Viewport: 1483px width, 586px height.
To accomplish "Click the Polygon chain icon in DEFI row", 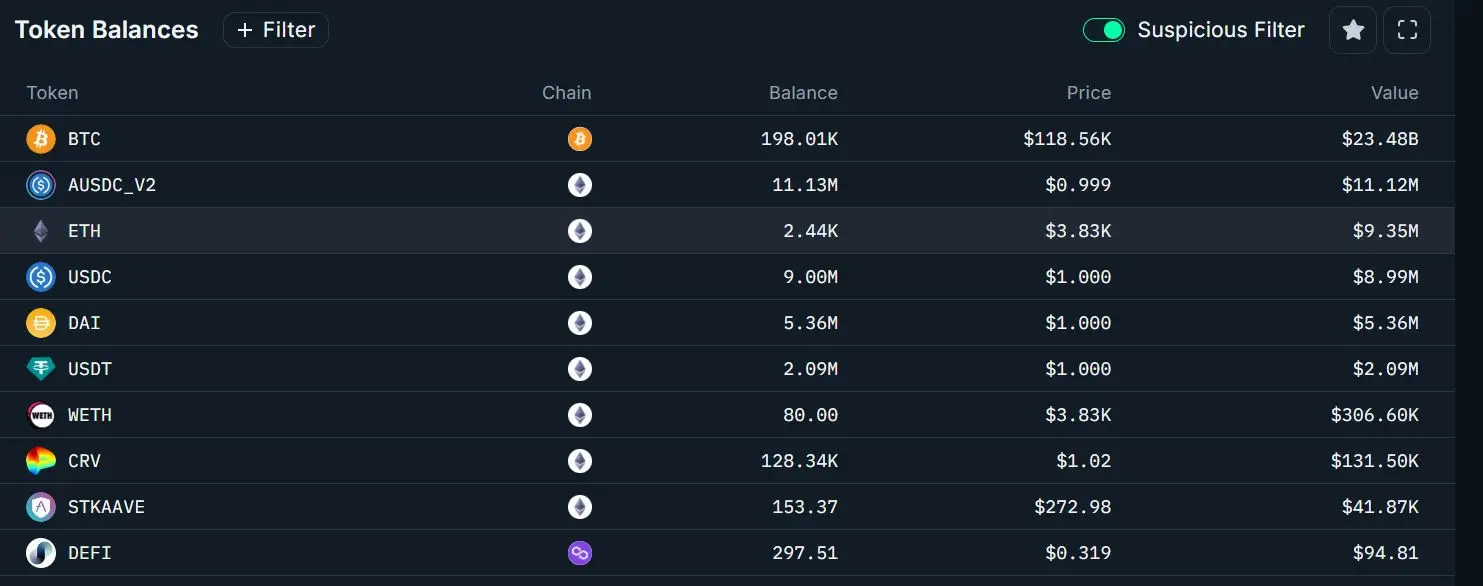I will click(580, 553).
